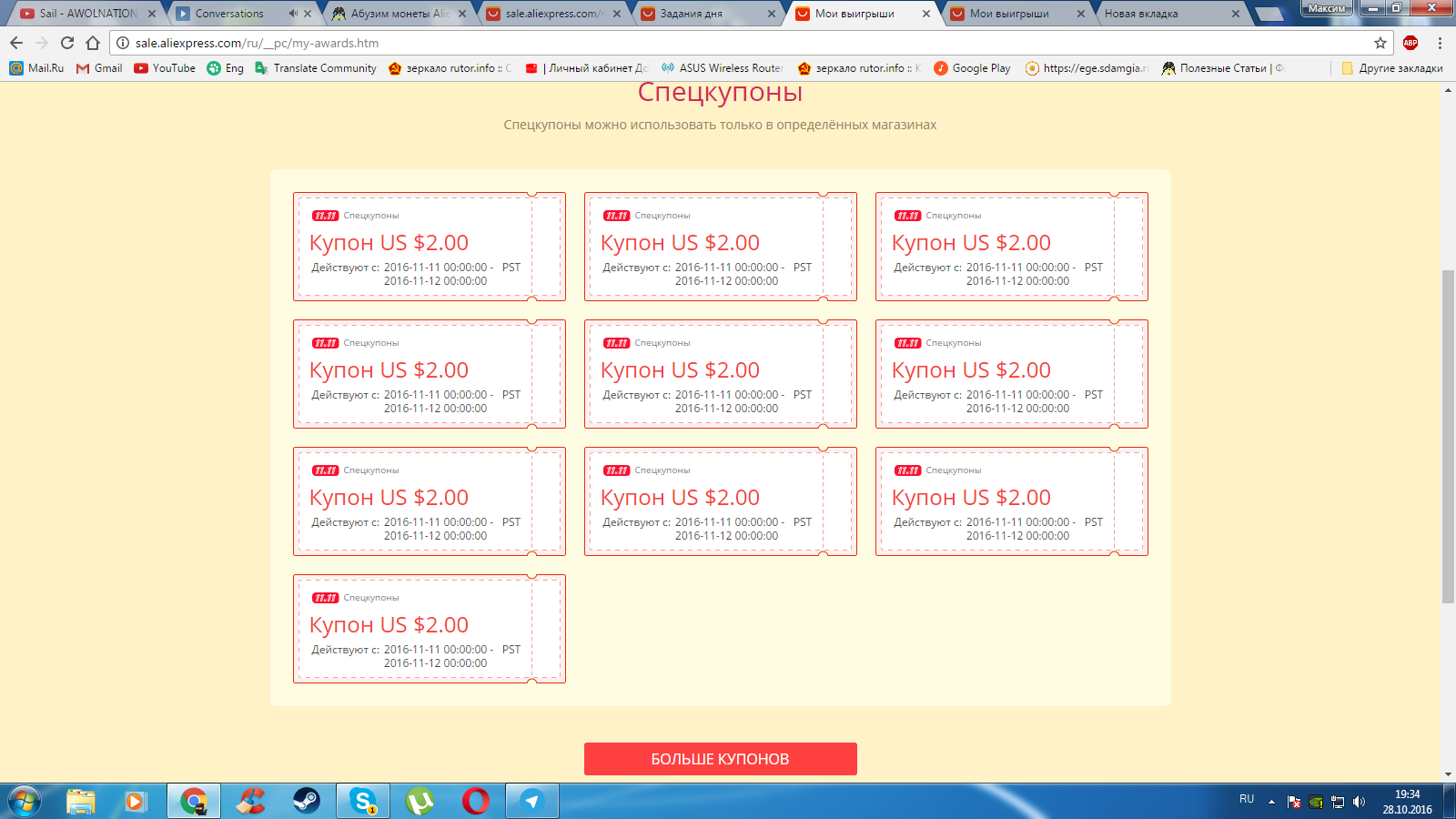This screenshot has height=819, width=1456.
Task: Open uTorrent from the taskbar
Action: [x=420, y=801]
